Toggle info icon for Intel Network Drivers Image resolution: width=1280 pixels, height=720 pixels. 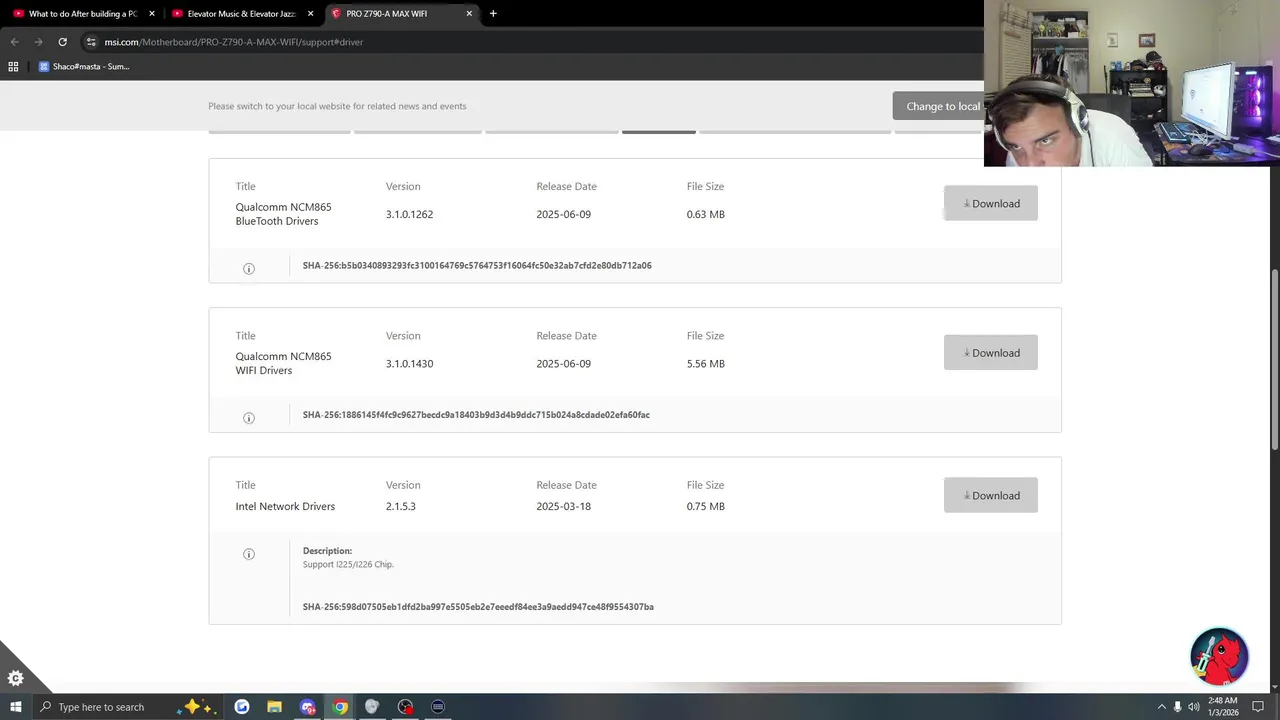click(x=249, y=554)
